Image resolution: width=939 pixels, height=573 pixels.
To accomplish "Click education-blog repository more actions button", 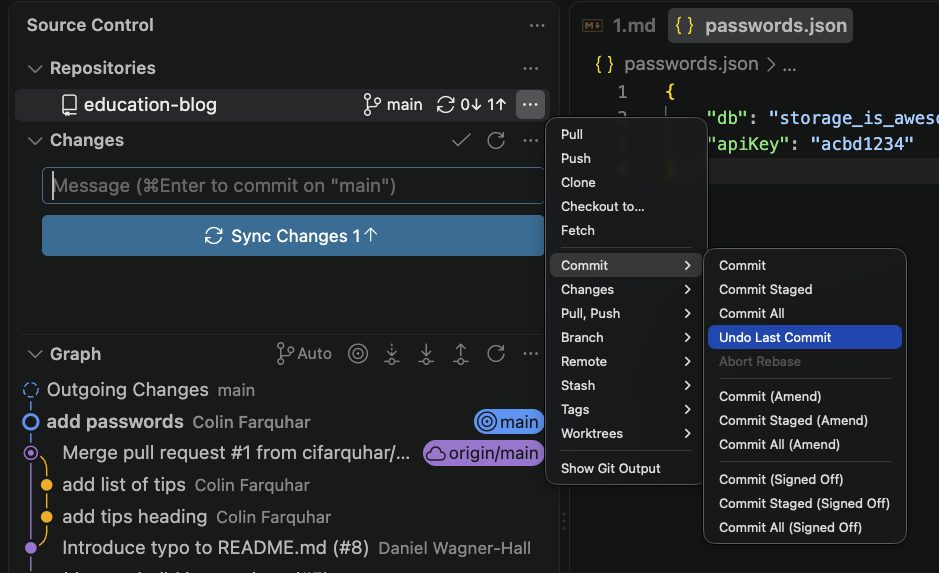I will (530, 105).
